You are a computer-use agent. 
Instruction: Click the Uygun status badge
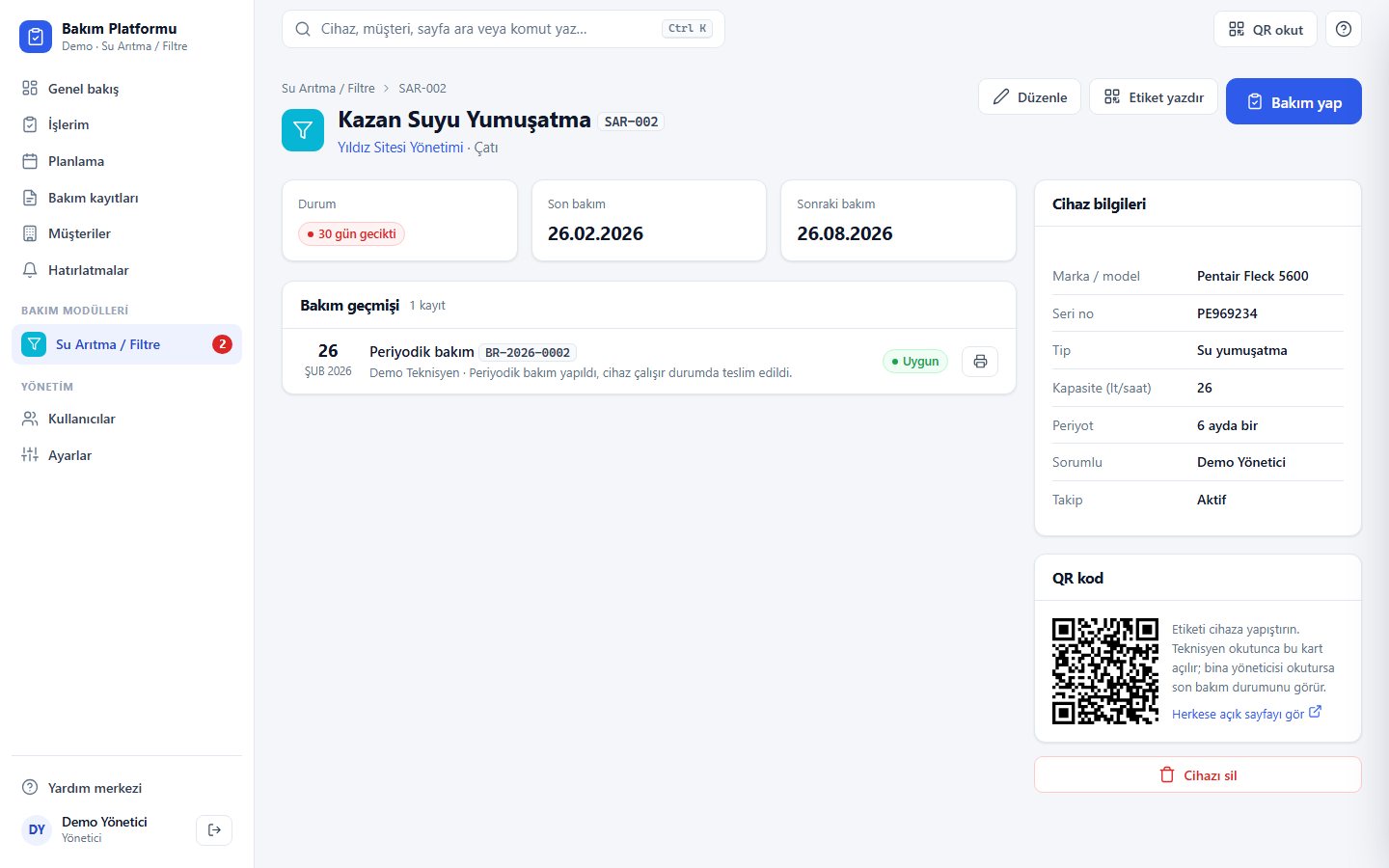[x=915, y=362]
